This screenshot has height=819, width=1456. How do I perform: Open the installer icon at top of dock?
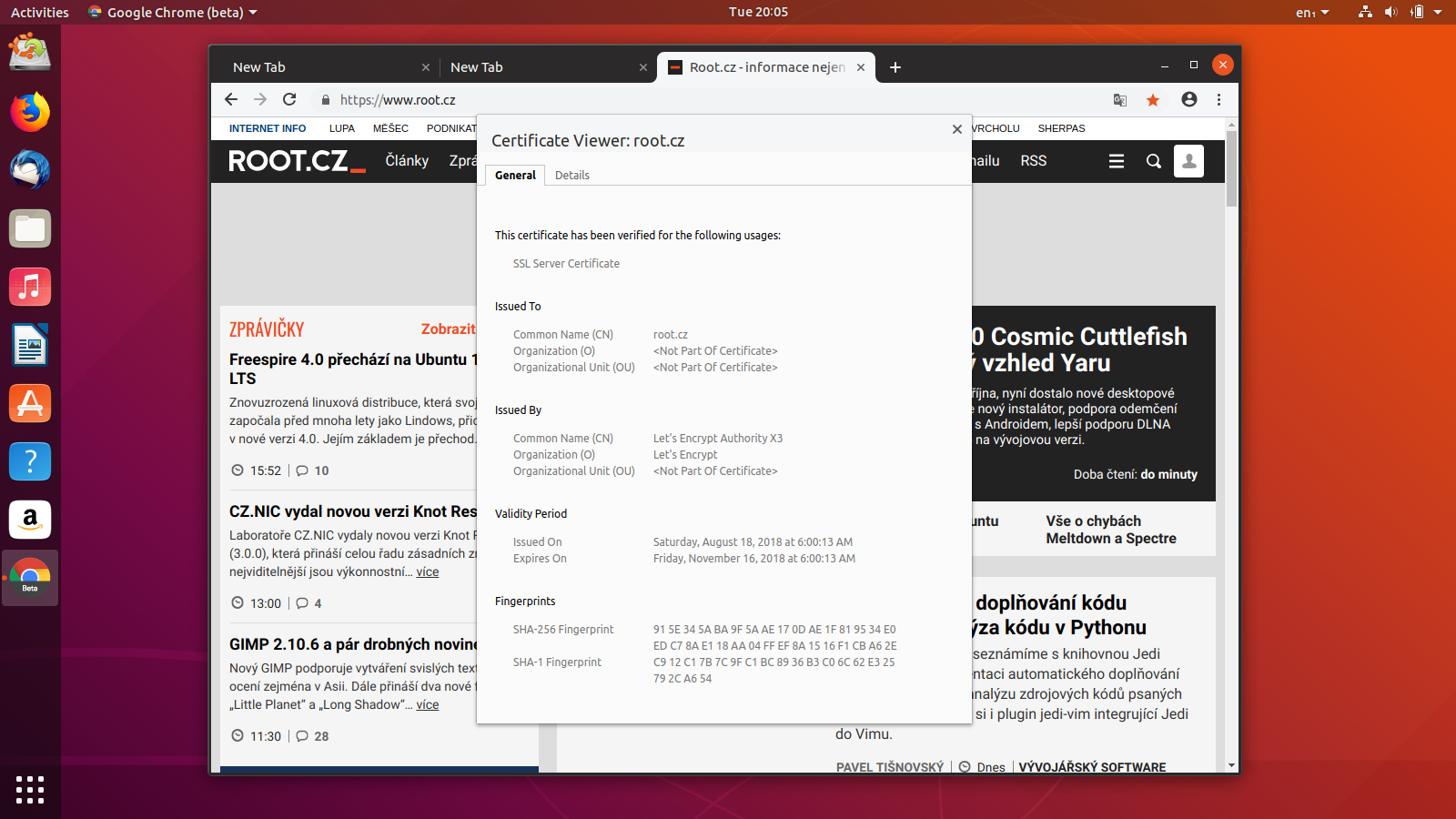(30, 52)
